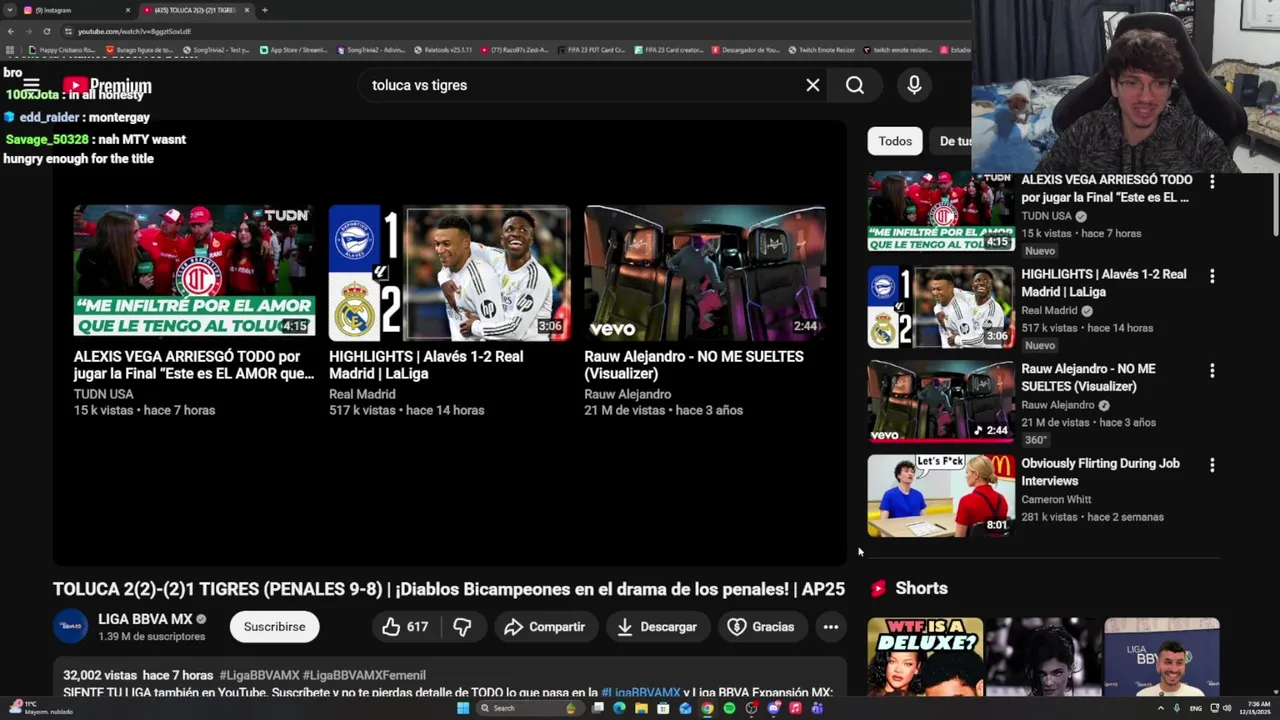Open options menu for Alexis Vega sidebar video
This screenshot has width=1280, height=720.
[x=1212, y=182]
